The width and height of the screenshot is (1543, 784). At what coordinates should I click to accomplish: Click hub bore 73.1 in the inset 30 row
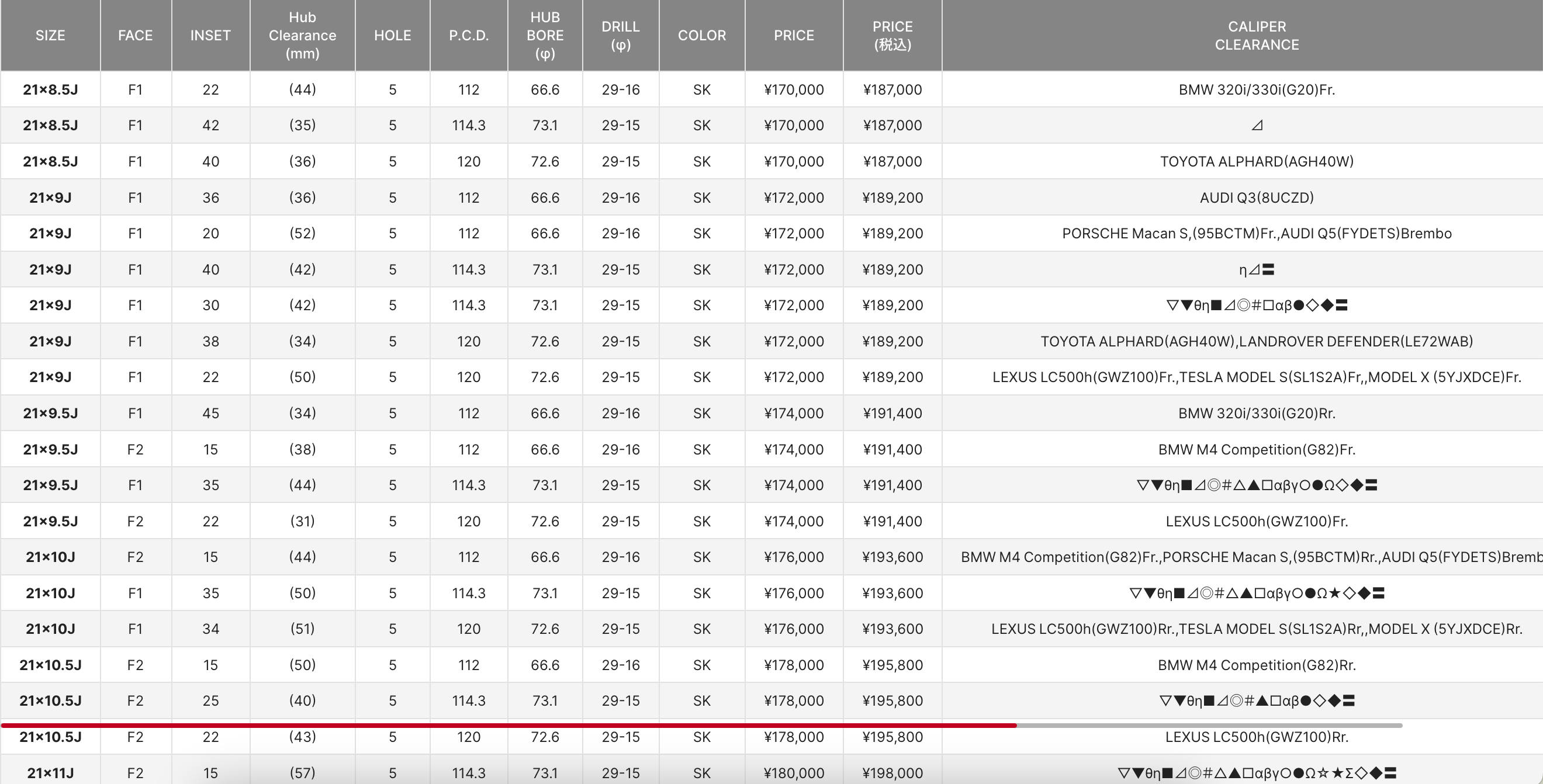[x=545, y=306]
